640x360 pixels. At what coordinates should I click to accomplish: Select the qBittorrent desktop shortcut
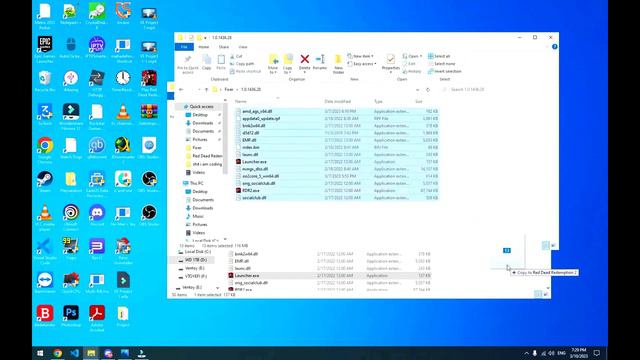coord(97,148)
